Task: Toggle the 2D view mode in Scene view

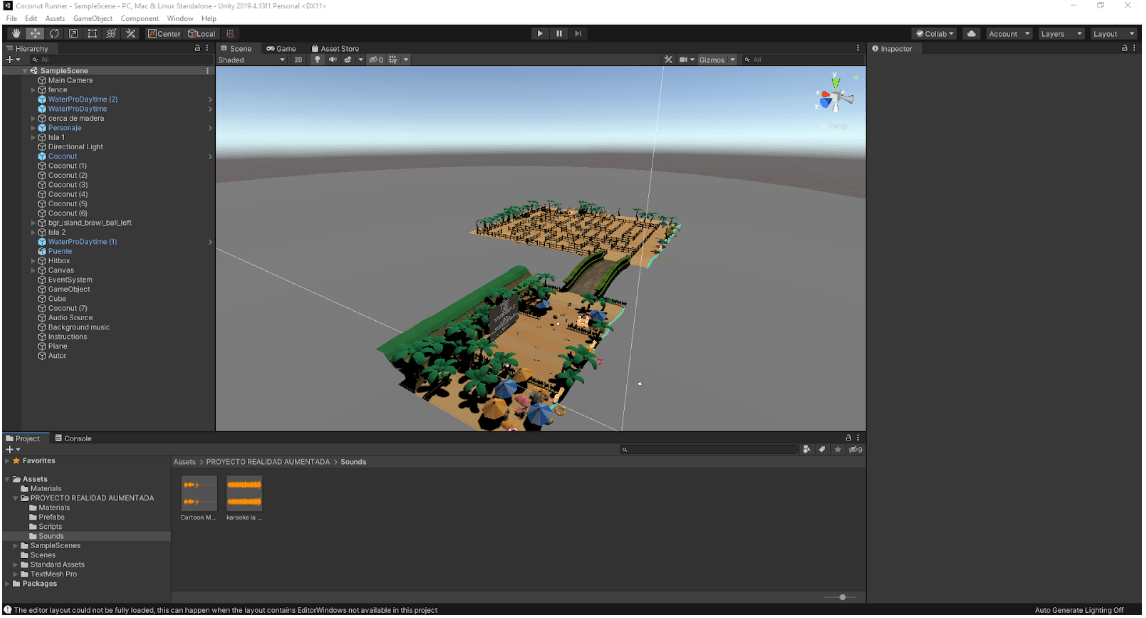Action: [297, 59]
